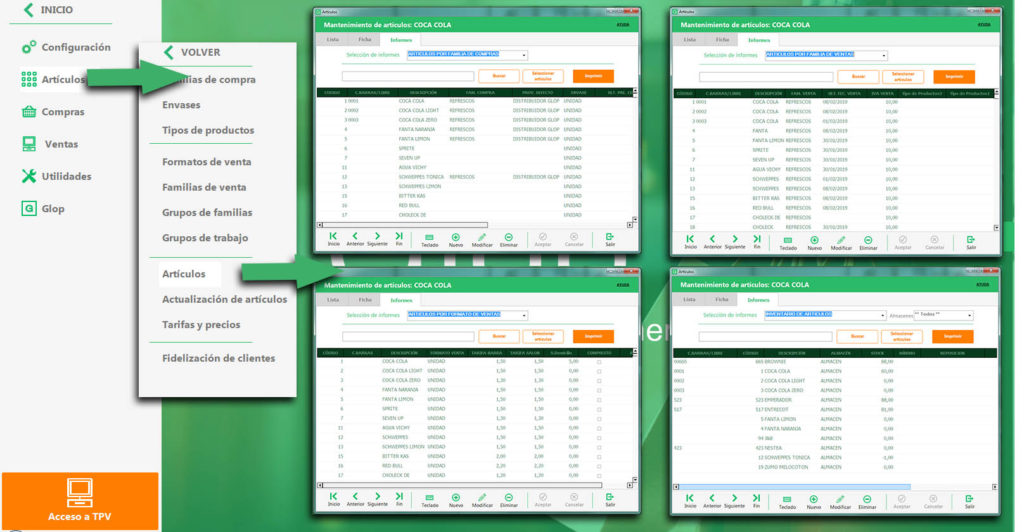
Task: Click Seleccionar artículos in familia de ventas window
Action: (x=903, y=77)
